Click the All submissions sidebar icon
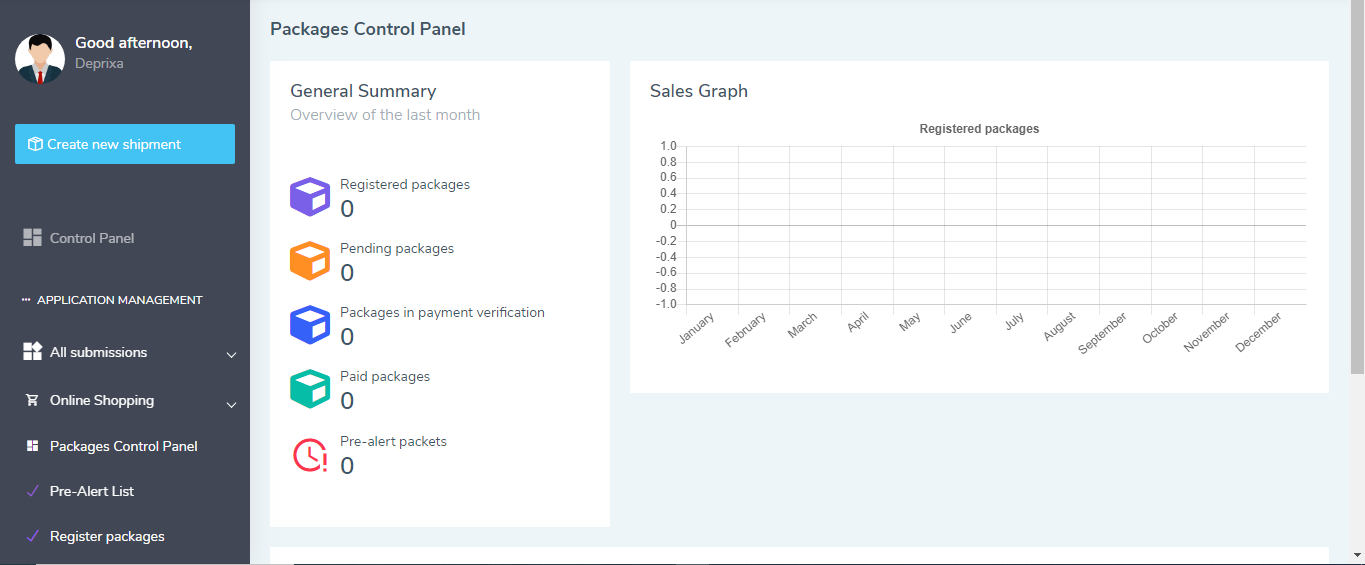The image size is (1365, 565). coord(32,351)
